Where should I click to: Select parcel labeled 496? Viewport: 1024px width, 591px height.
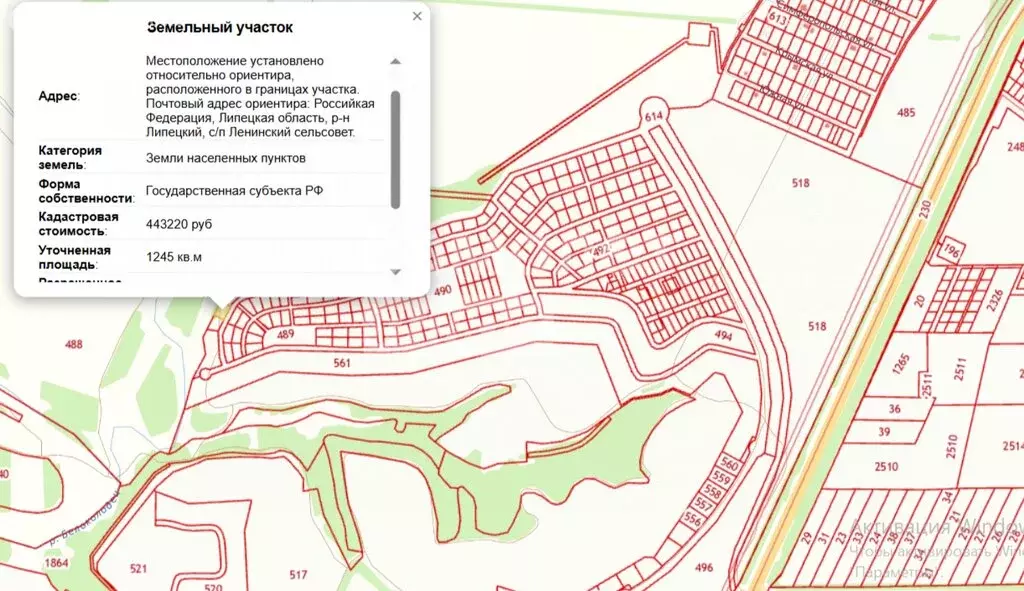(703, 567)
